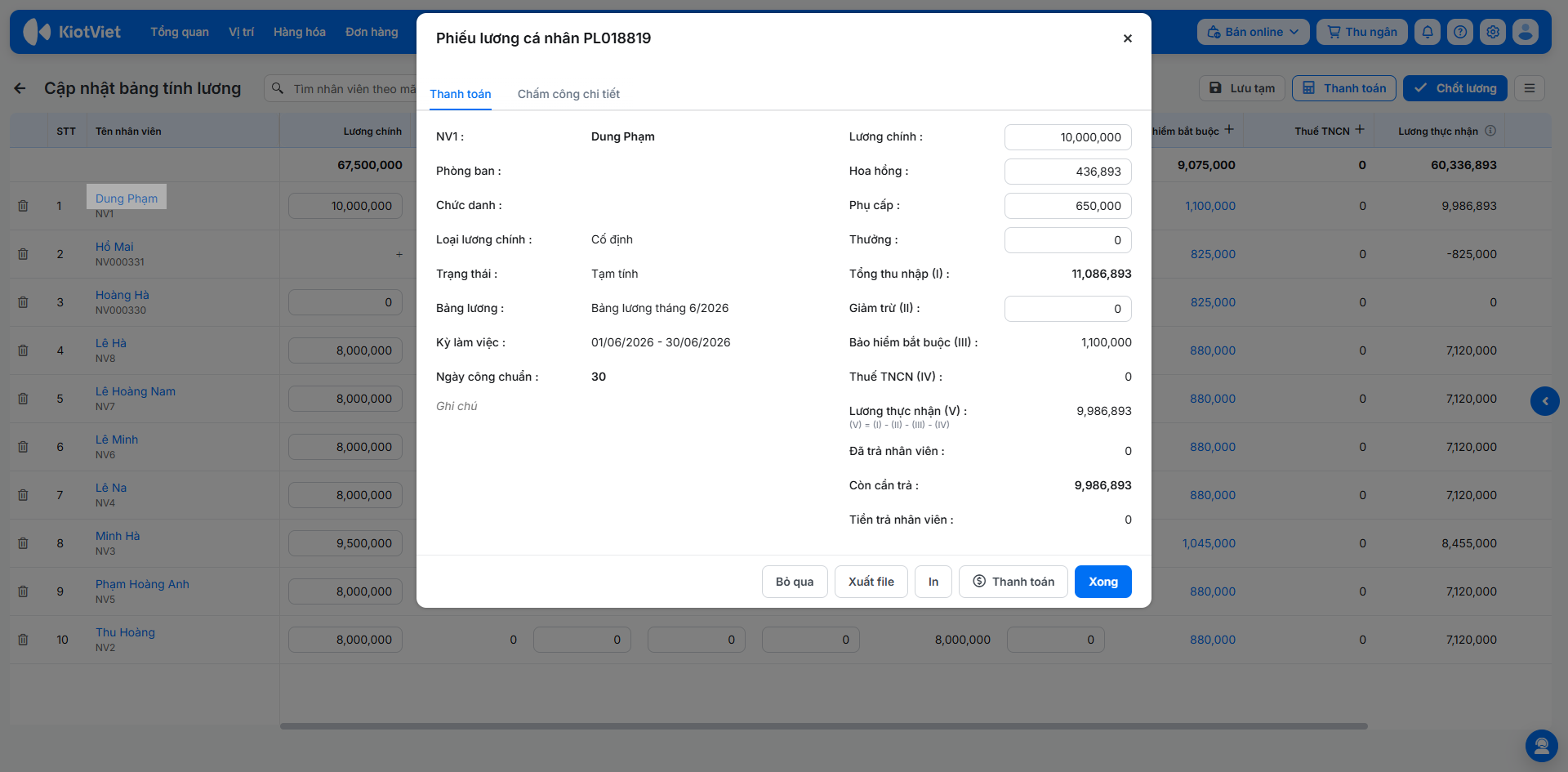
Task: Delete row 4 Lê Hà with trash icon
Action: 23,350
